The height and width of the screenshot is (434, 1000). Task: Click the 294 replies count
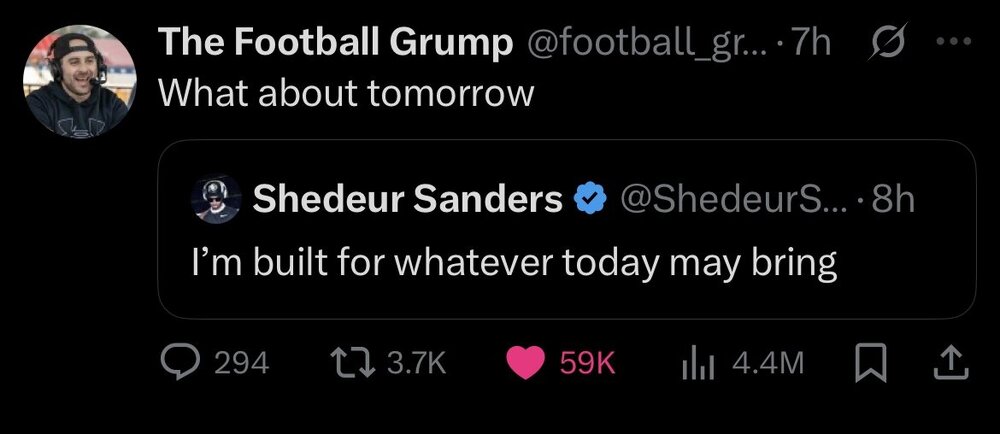242,364
